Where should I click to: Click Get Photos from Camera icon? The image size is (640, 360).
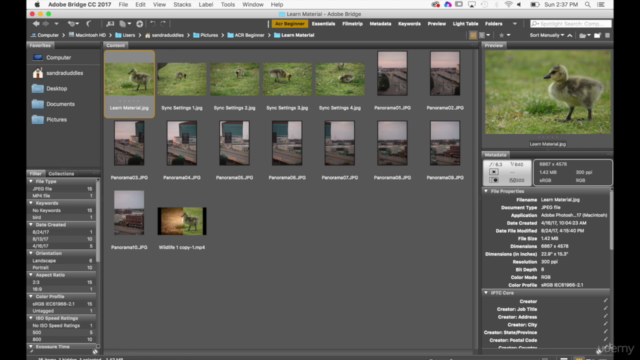click(110, 24)
